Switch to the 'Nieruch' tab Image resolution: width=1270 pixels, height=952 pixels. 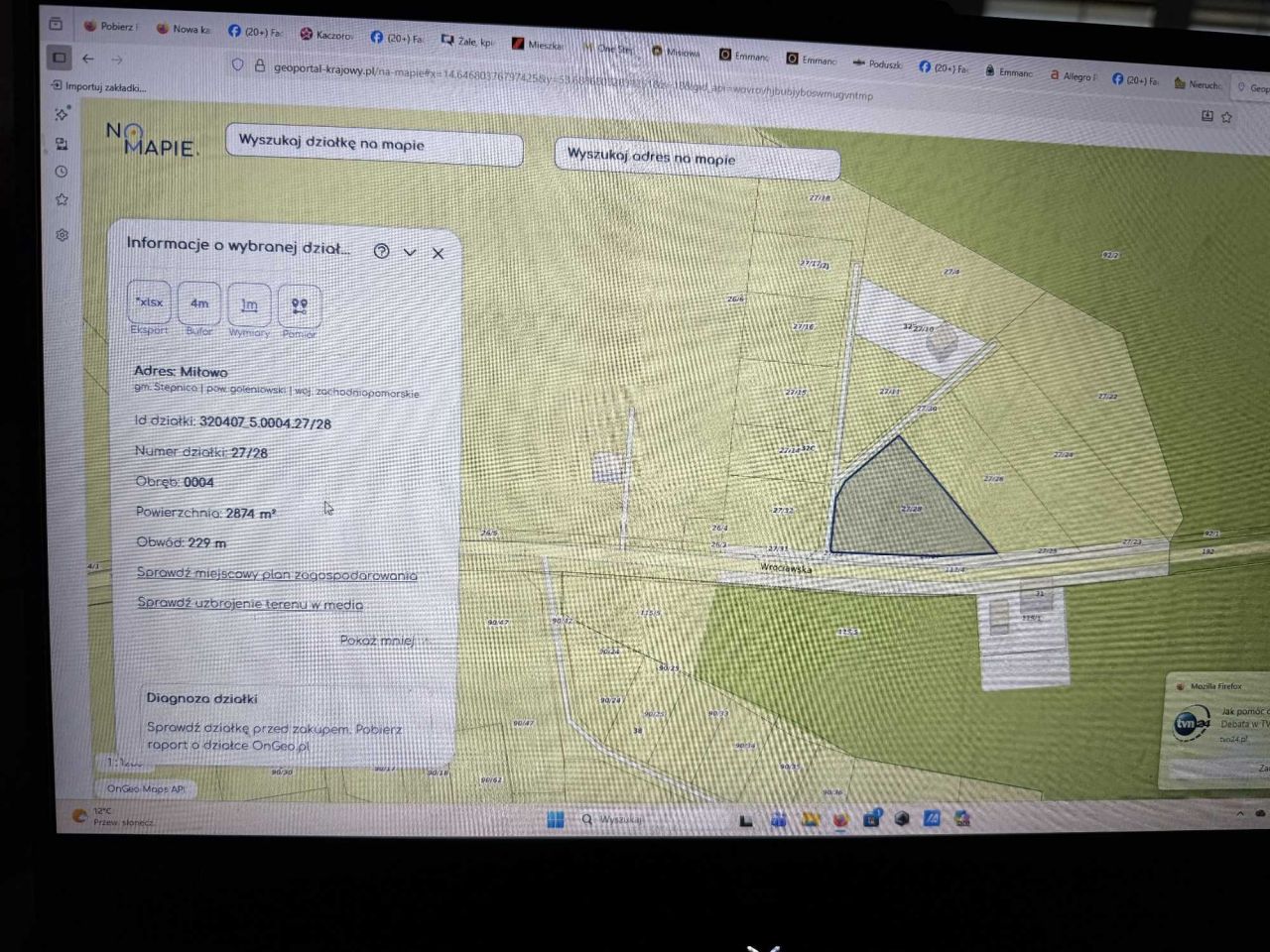click(1199, 83)
